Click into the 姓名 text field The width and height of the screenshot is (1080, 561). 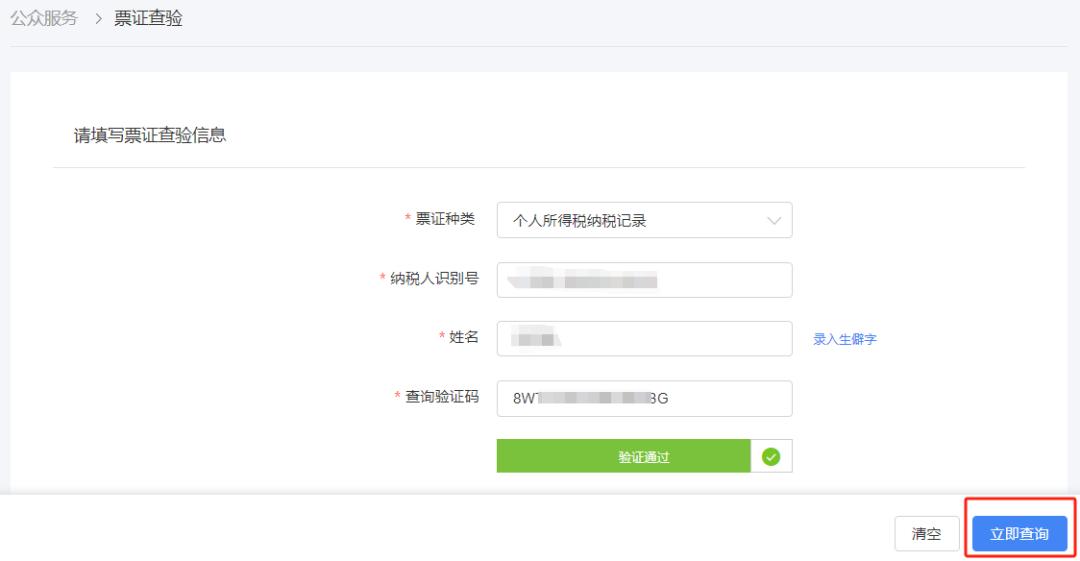tap(644, 339)
